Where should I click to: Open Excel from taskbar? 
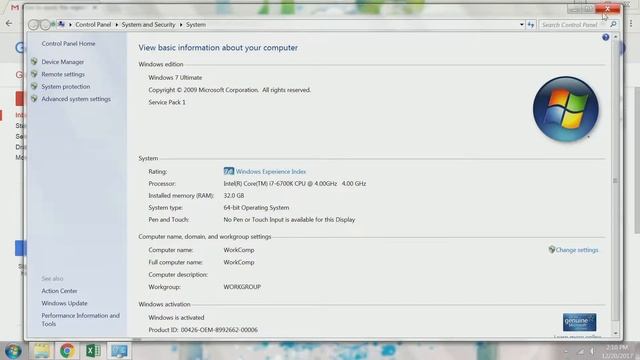[x=93, y=351]
